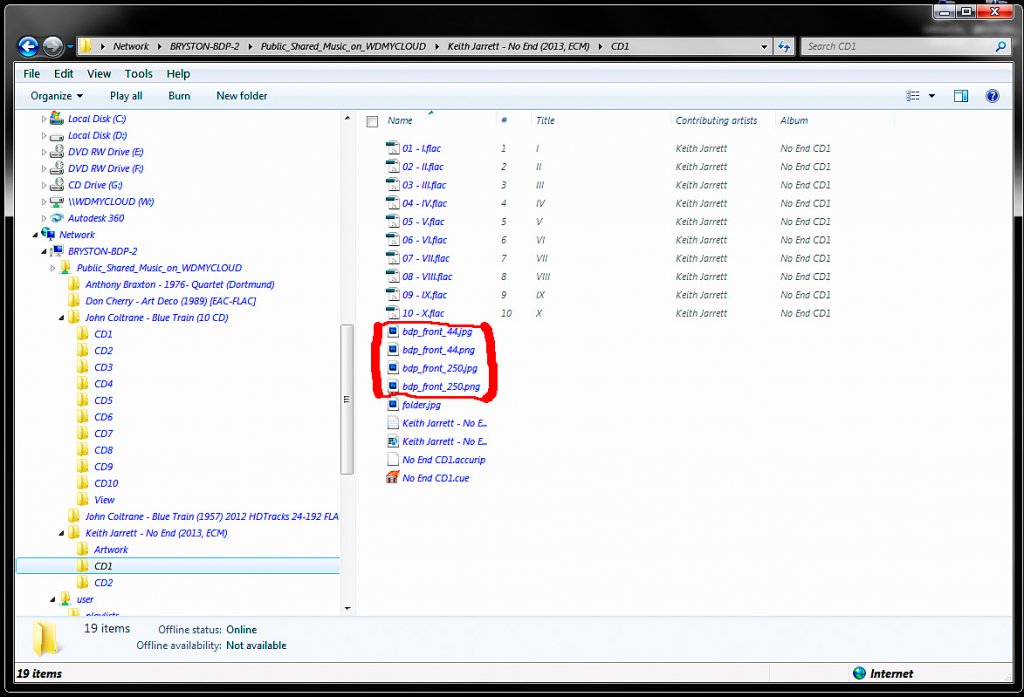Select the View folder under Blue Train
The image size is (1024, 697).
pyautogui.click(x=104, y=500)
